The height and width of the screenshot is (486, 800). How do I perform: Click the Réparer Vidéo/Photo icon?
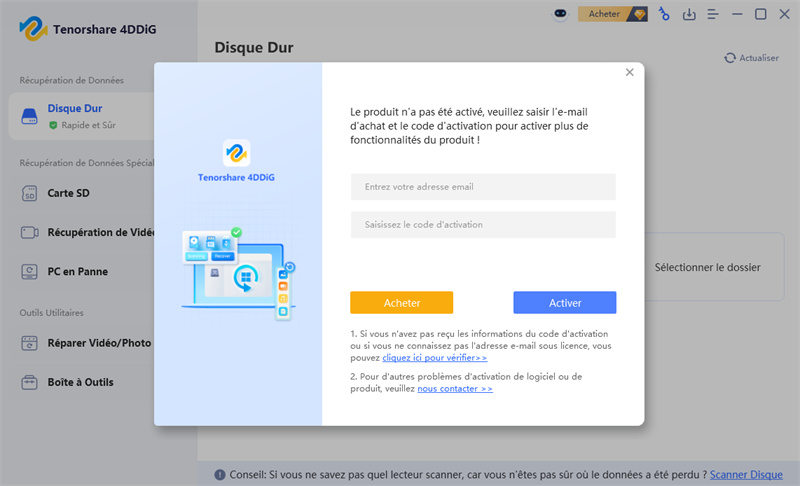pyautogui.click(x=30, y=343)
